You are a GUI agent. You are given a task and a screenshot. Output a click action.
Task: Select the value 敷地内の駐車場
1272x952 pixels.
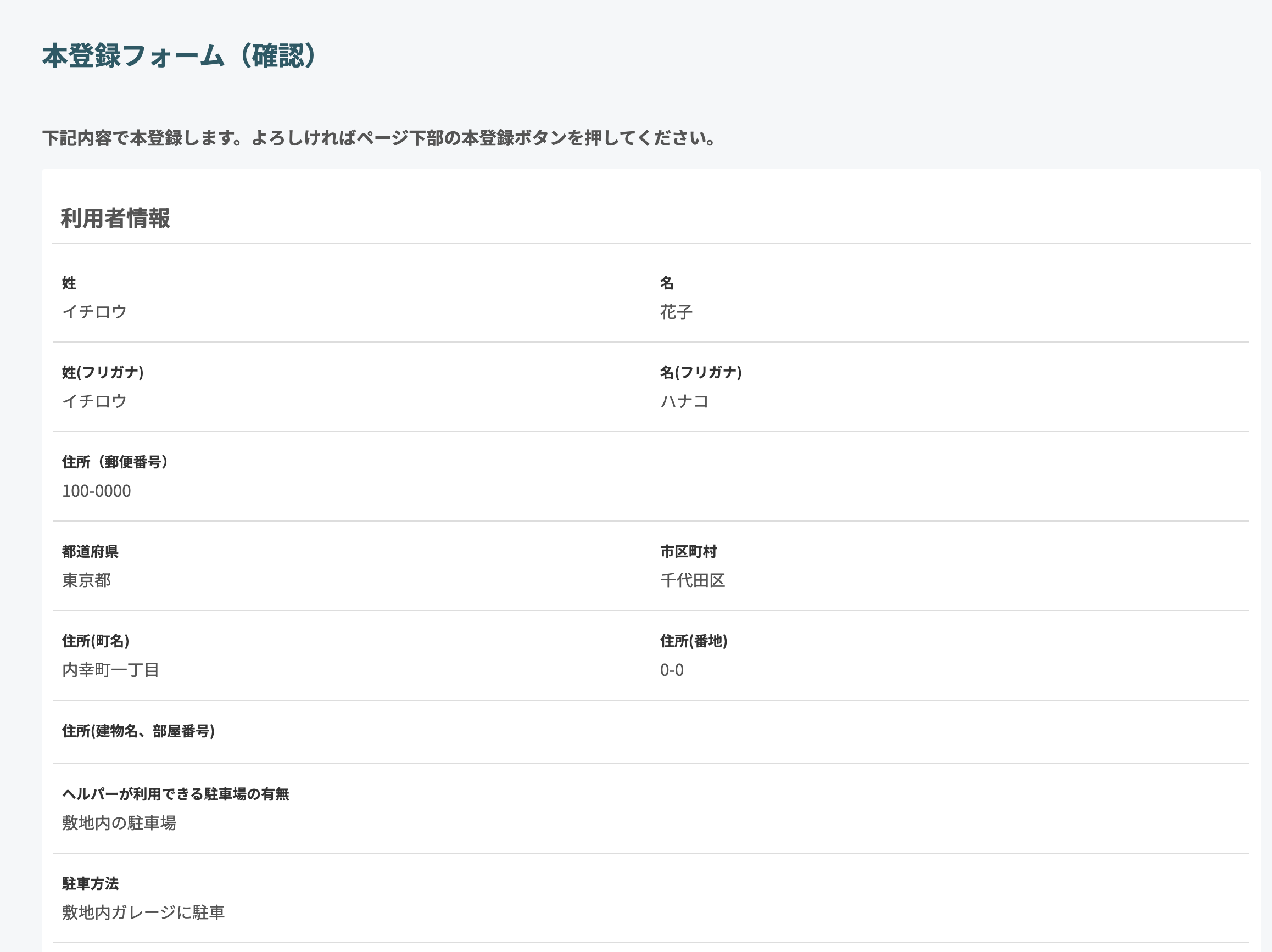(119, 822)
